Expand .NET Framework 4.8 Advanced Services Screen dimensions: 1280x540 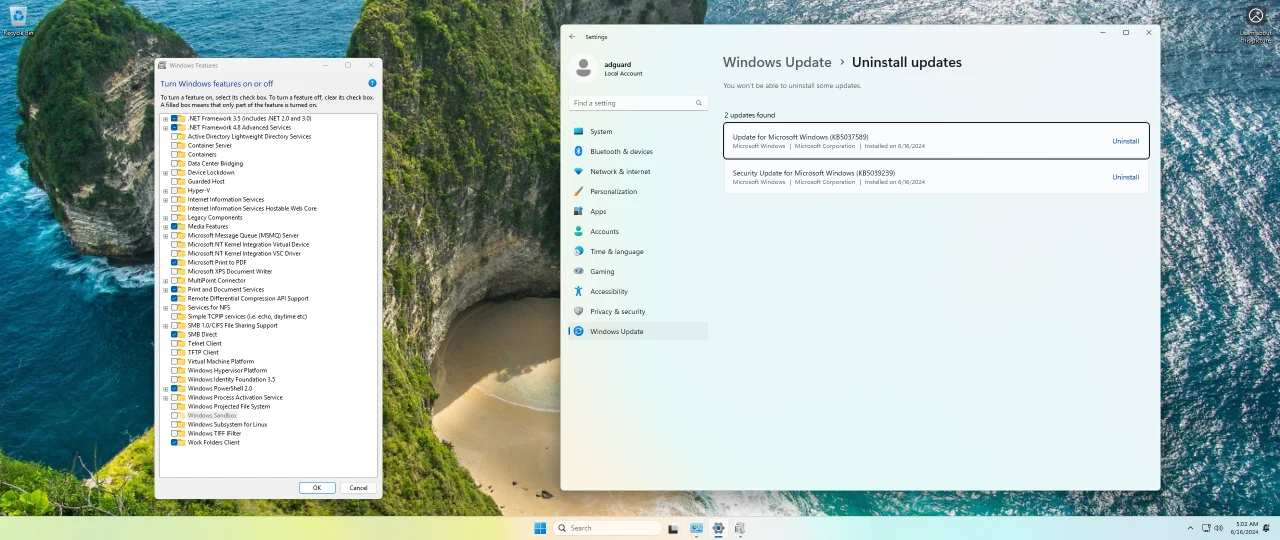pyautogui.click(x=165, y=128)
